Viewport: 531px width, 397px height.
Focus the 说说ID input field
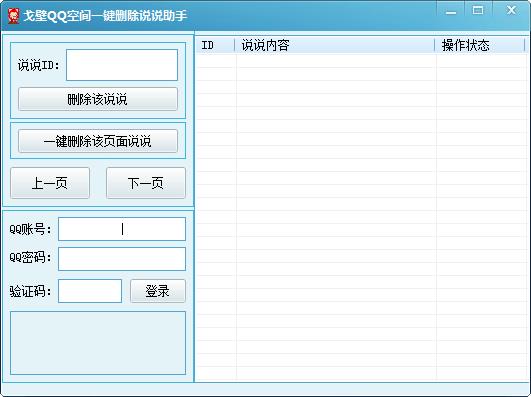tap(122, 65)
